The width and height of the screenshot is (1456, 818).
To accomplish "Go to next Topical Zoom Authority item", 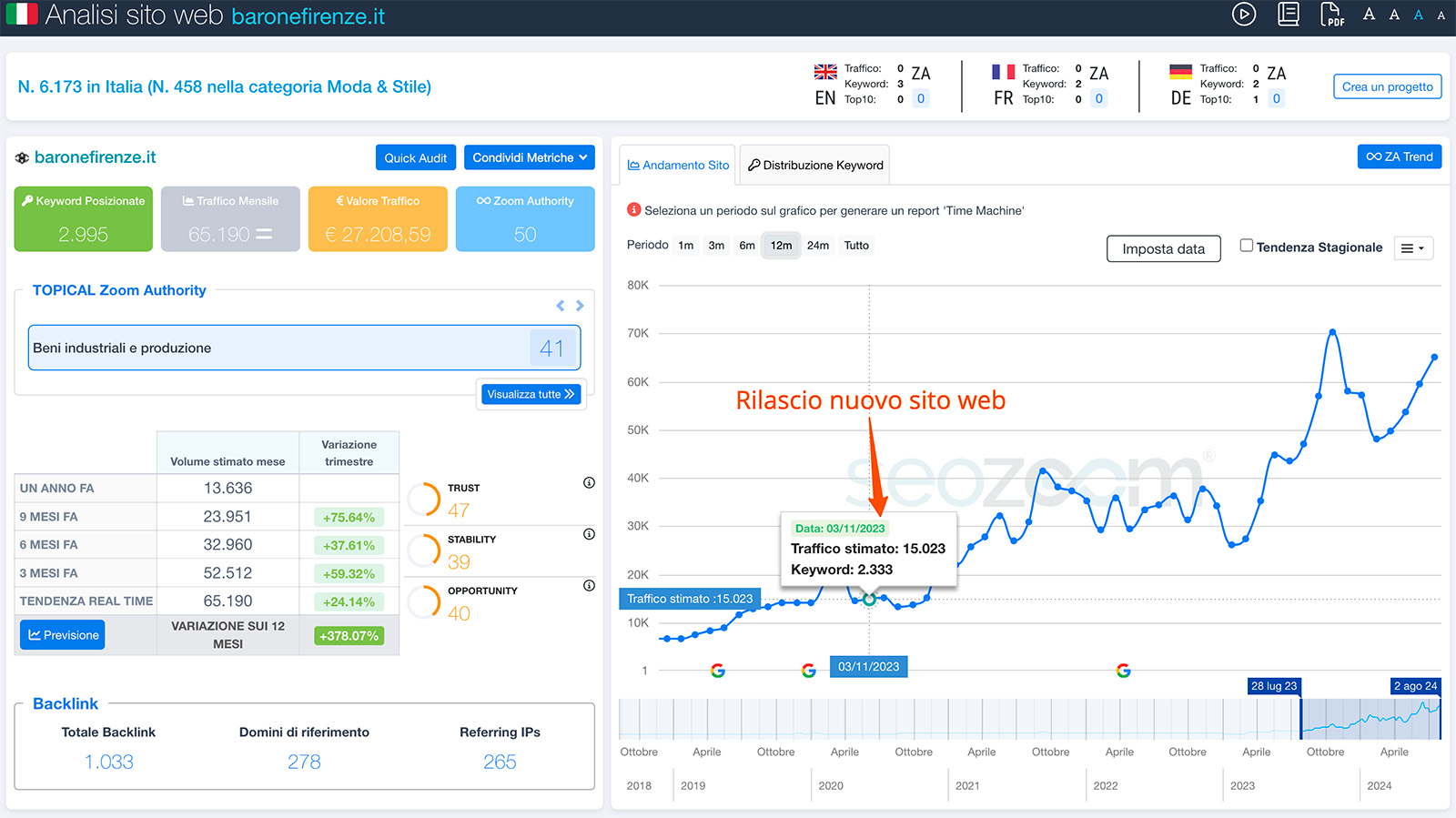I will 580,306.
